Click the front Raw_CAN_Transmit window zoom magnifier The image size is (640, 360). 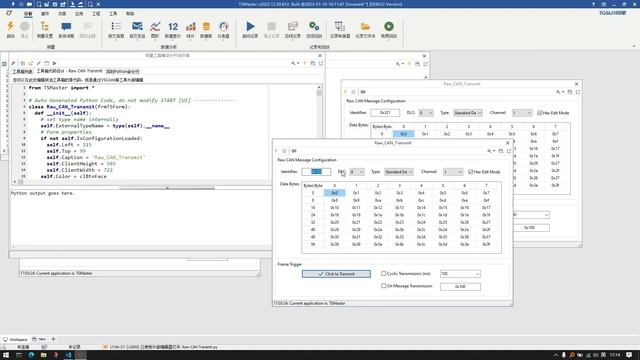pos(489,151)
